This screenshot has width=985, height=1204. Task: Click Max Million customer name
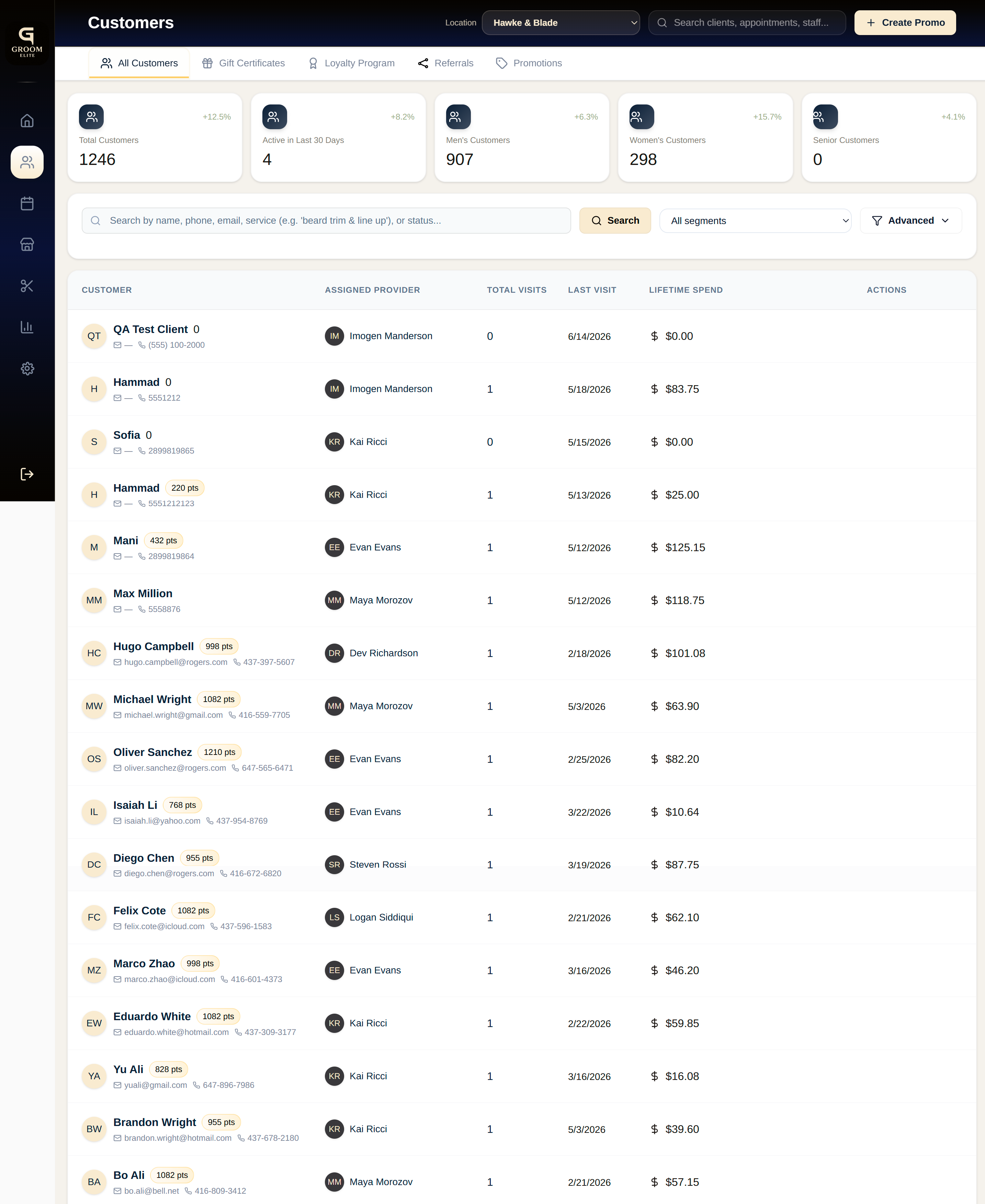143,594
